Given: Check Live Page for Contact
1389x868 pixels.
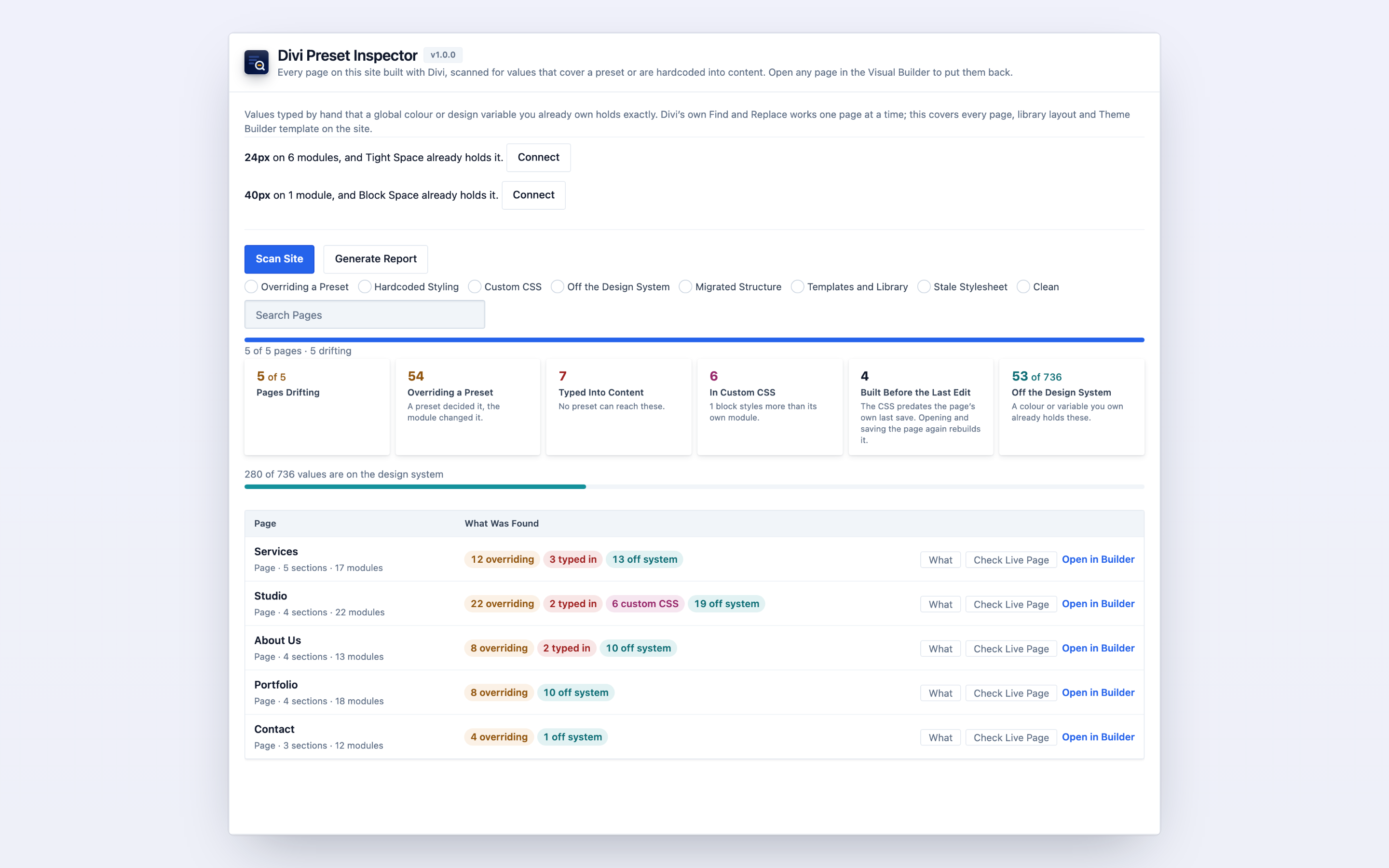Looking at the screenshot, I should pos(1011,737).
